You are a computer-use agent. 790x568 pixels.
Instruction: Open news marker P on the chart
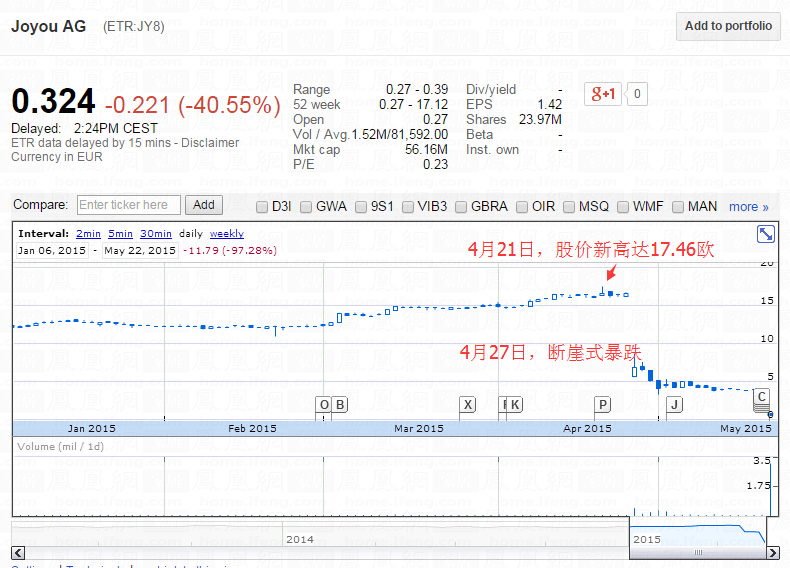point(603,405)
